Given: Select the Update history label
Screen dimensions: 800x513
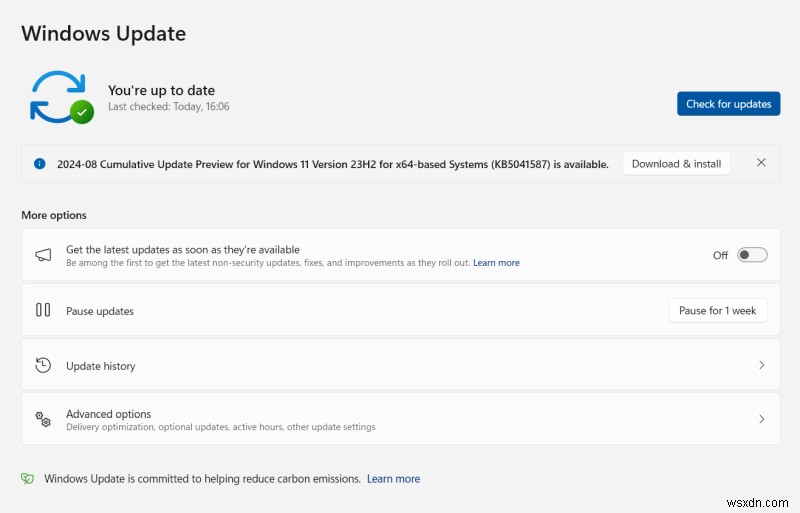Looking at the screenshot, I should (x=101, y=366).
